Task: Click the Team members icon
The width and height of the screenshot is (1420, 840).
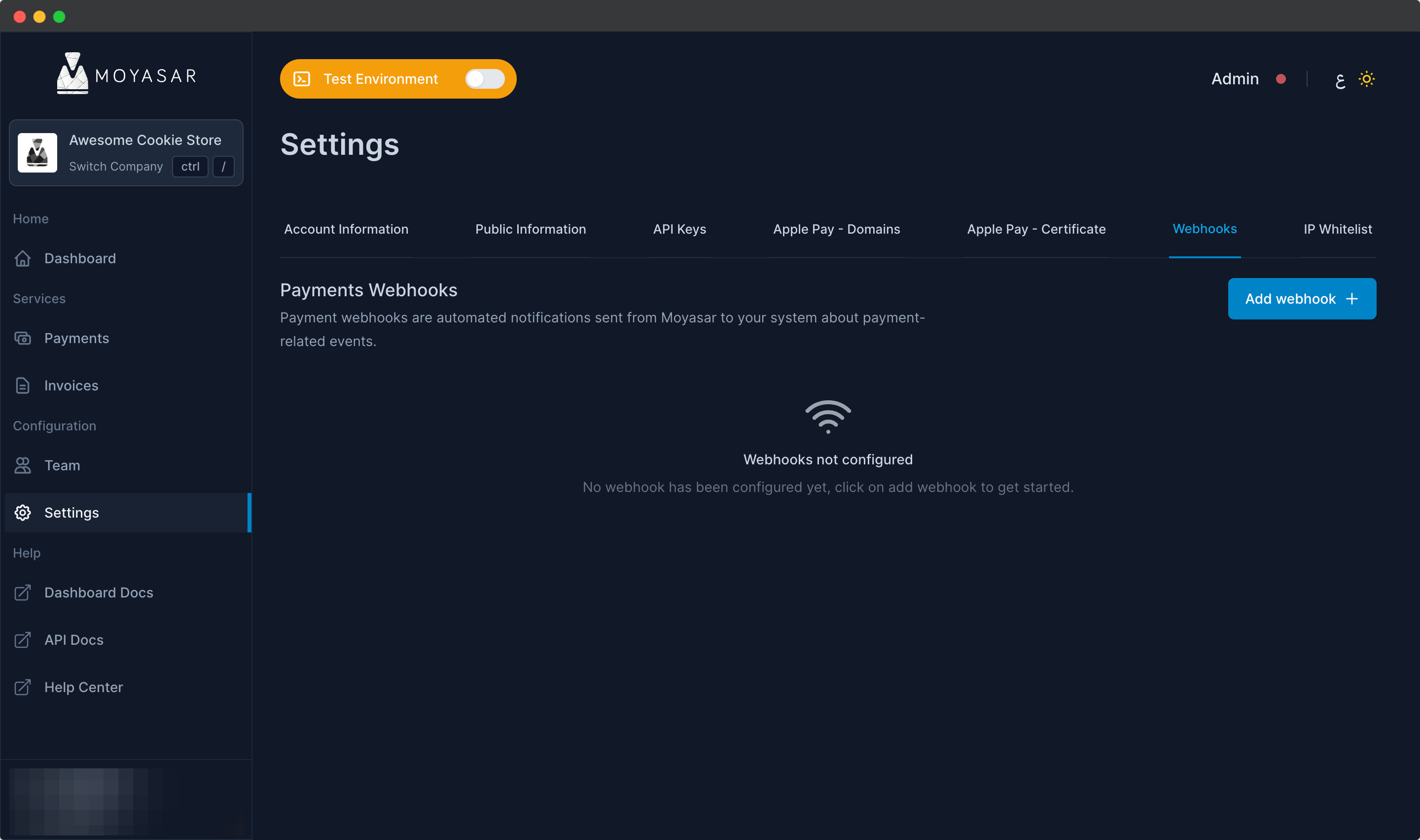Action: 23,465
